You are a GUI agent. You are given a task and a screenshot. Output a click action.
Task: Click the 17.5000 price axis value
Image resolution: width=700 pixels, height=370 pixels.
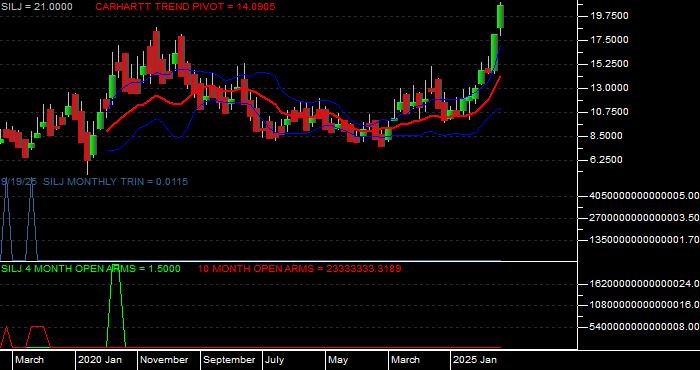[609, 40]
